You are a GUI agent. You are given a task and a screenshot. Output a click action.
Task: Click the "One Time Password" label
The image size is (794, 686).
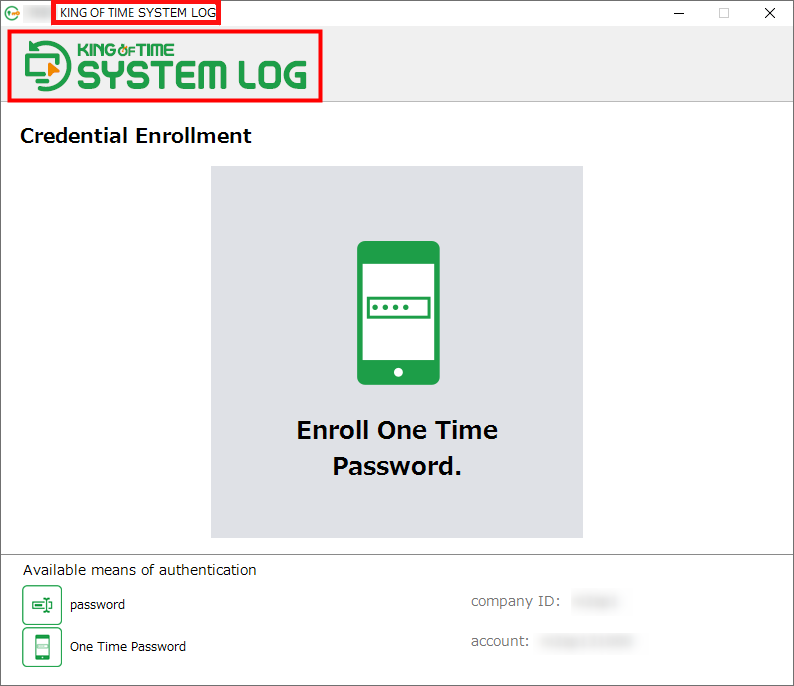pos(128,647)
